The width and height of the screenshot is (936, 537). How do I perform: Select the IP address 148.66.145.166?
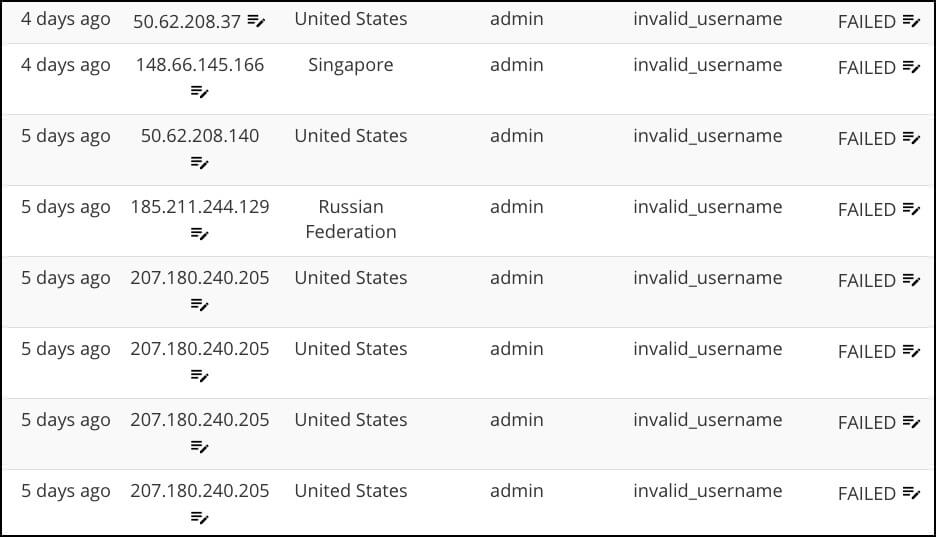point(200,65)
